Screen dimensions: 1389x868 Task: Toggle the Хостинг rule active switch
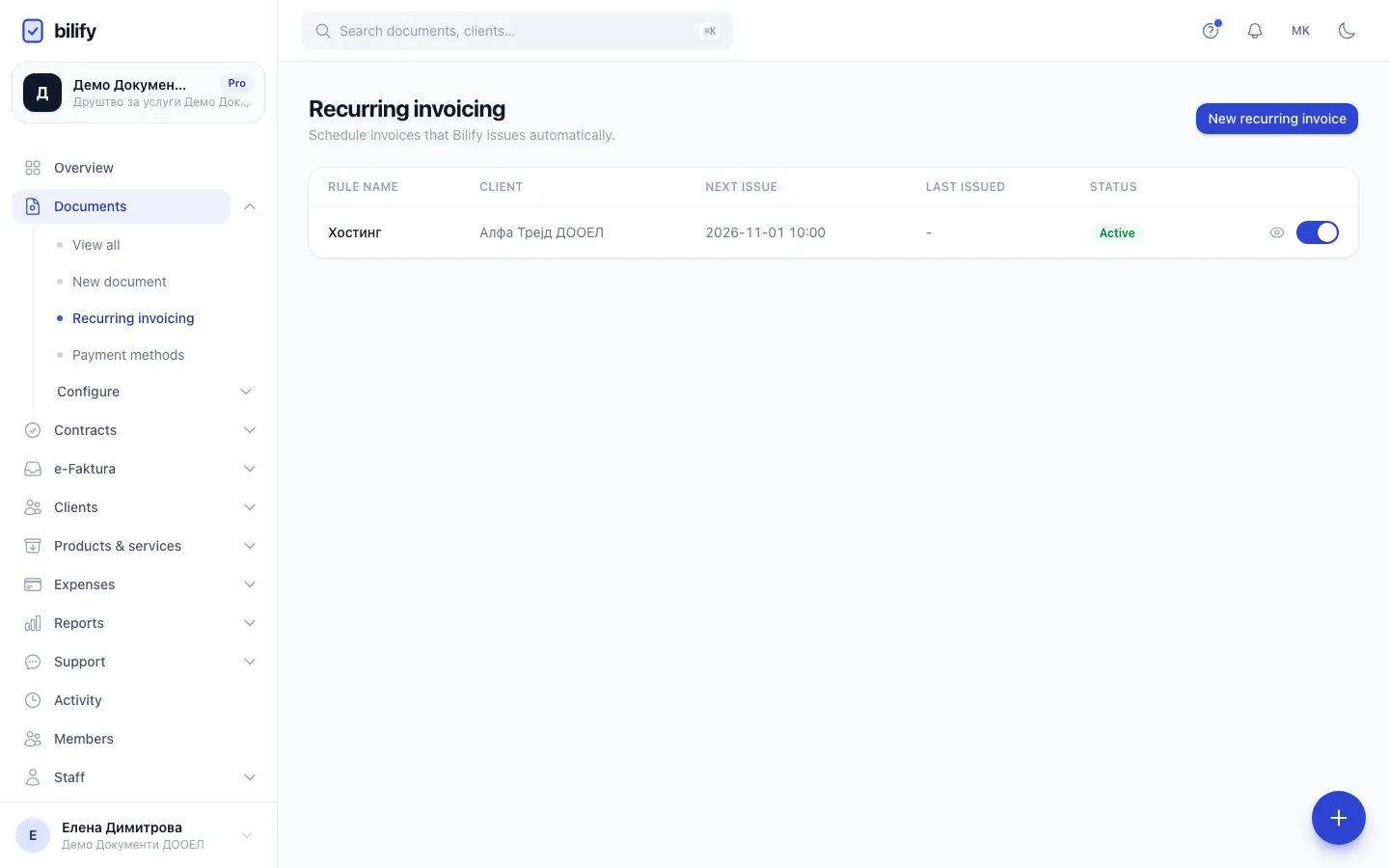pos(1318,232)
